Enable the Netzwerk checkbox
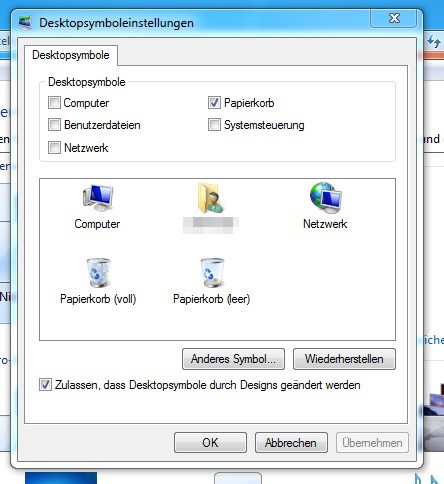 [x=54, y=147]
